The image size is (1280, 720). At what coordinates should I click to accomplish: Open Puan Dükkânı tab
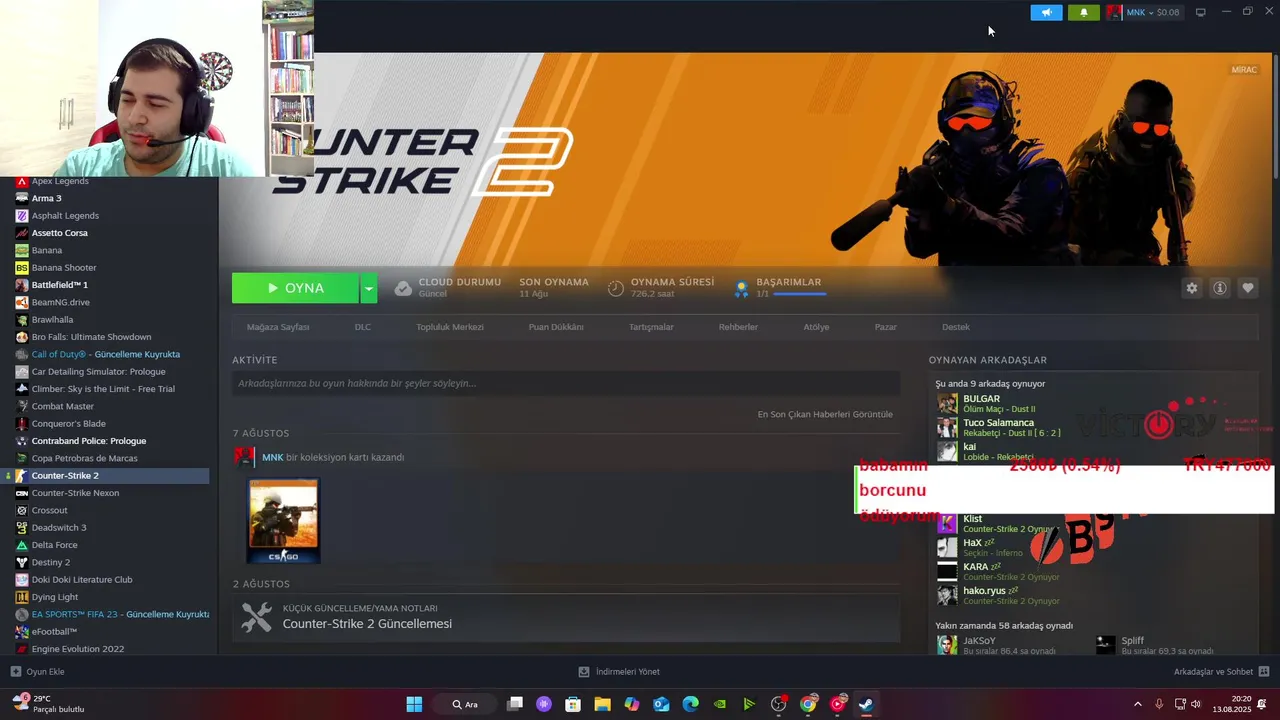[556, 327]
